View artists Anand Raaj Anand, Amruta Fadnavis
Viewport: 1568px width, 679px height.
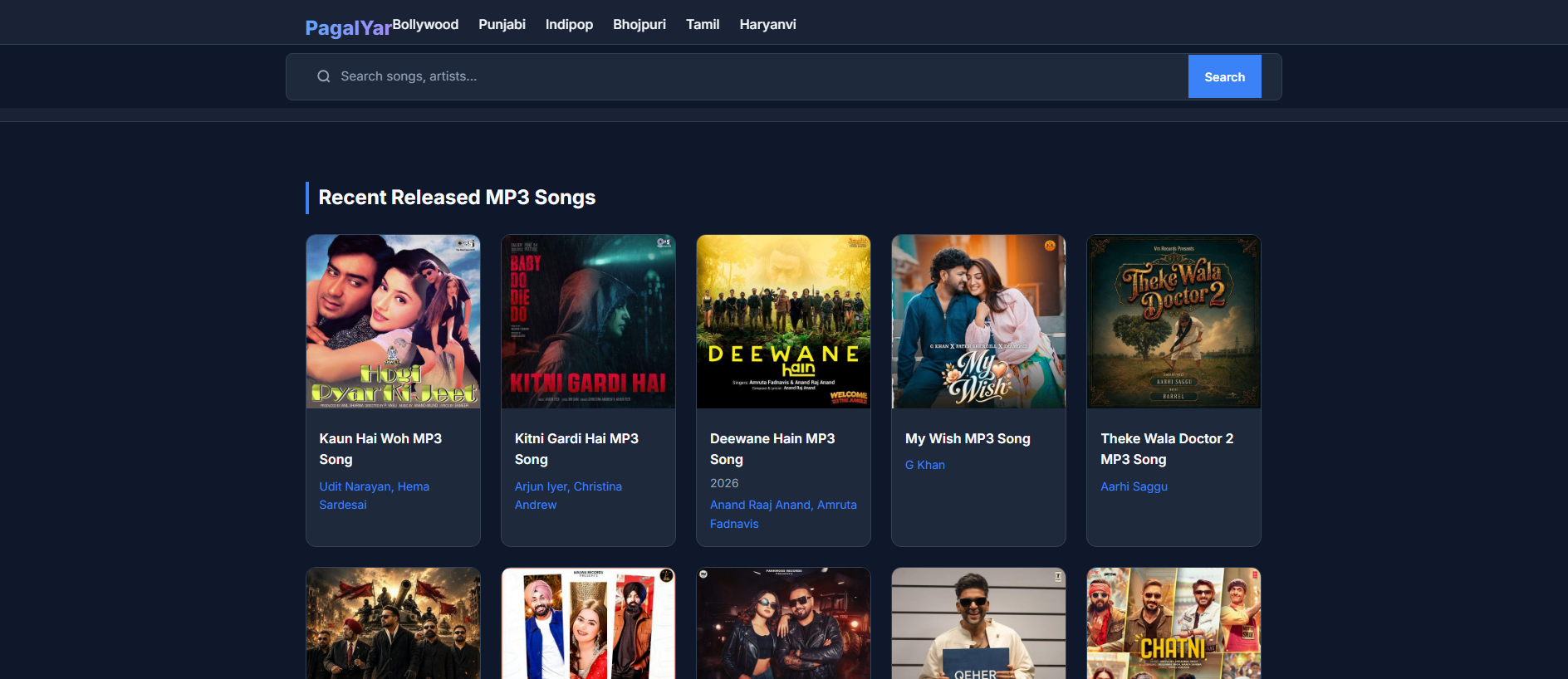coord(783,515)
